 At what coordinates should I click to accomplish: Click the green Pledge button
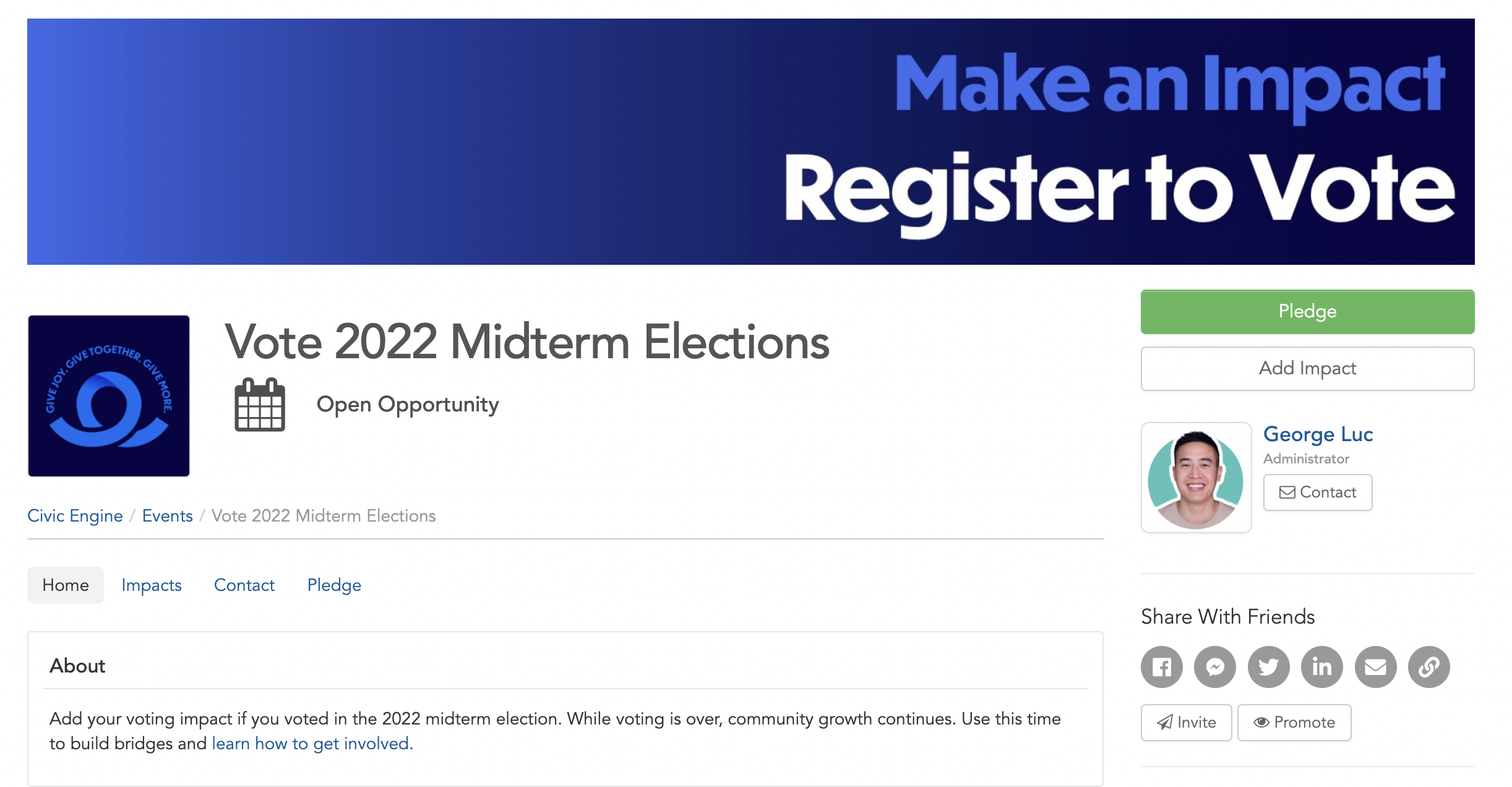[x=1307, y=312]
